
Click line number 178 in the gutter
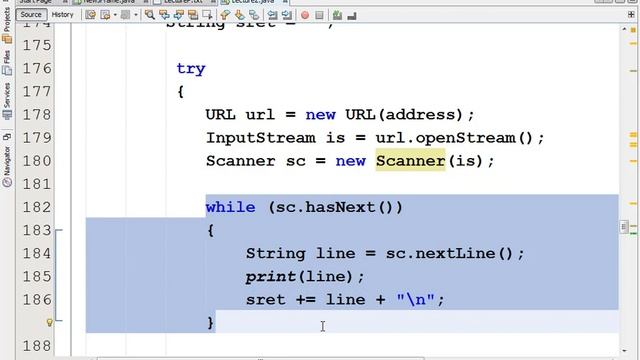coord(37,115)
